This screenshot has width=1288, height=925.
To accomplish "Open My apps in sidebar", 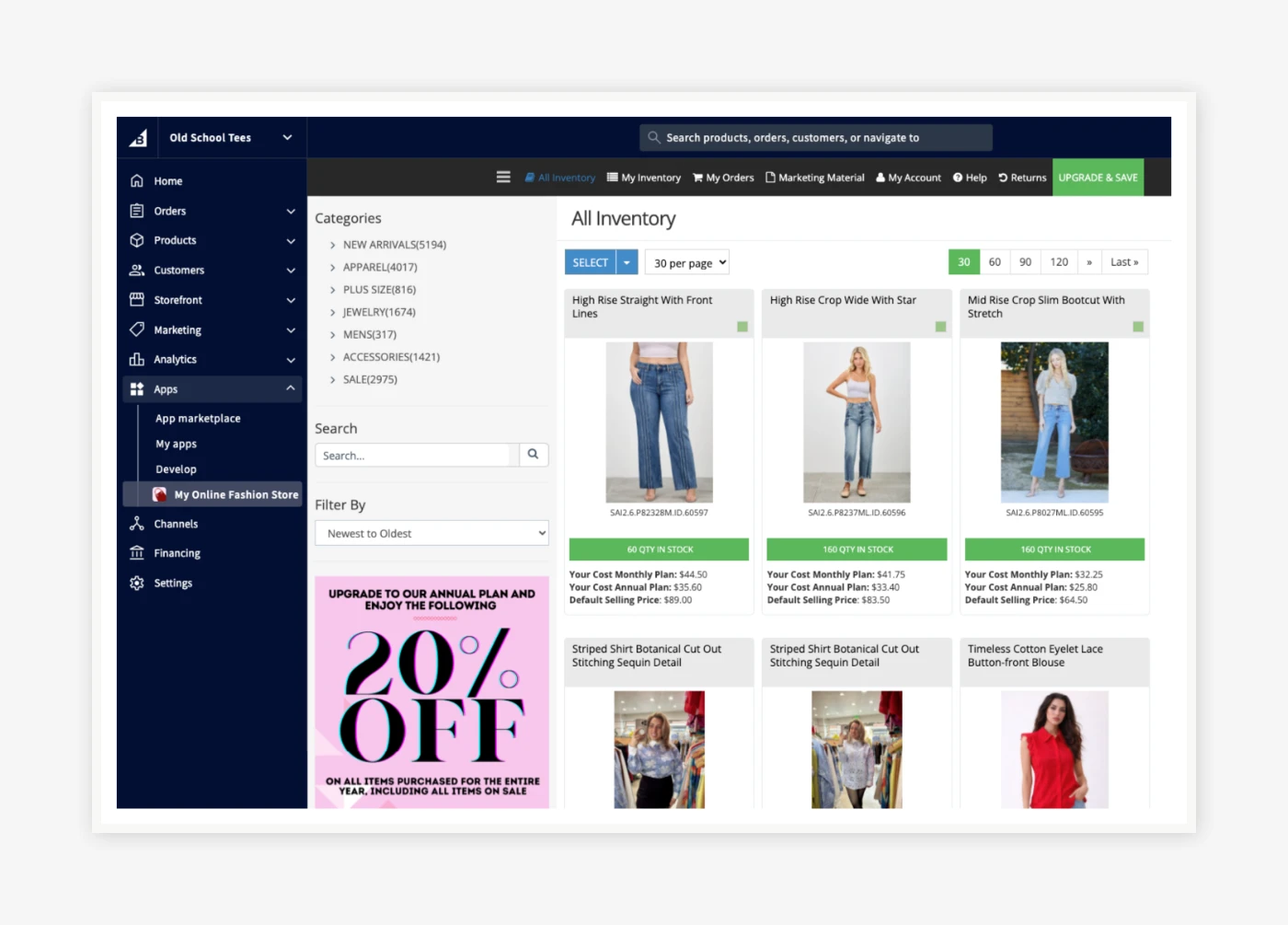I will tap(177, 444).
